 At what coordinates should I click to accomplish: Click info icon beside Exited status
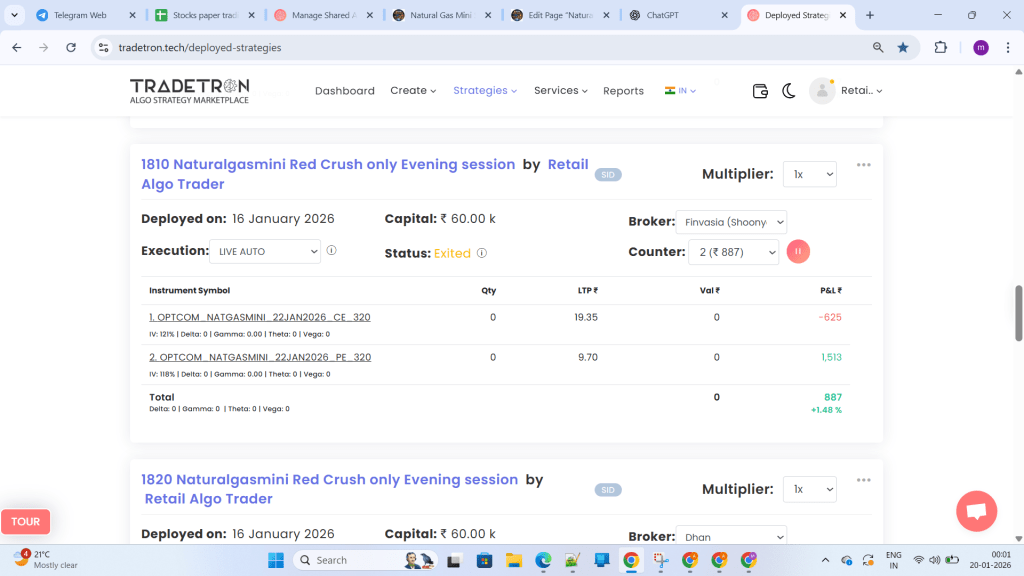pyautogui.click(x=482, y=253)
